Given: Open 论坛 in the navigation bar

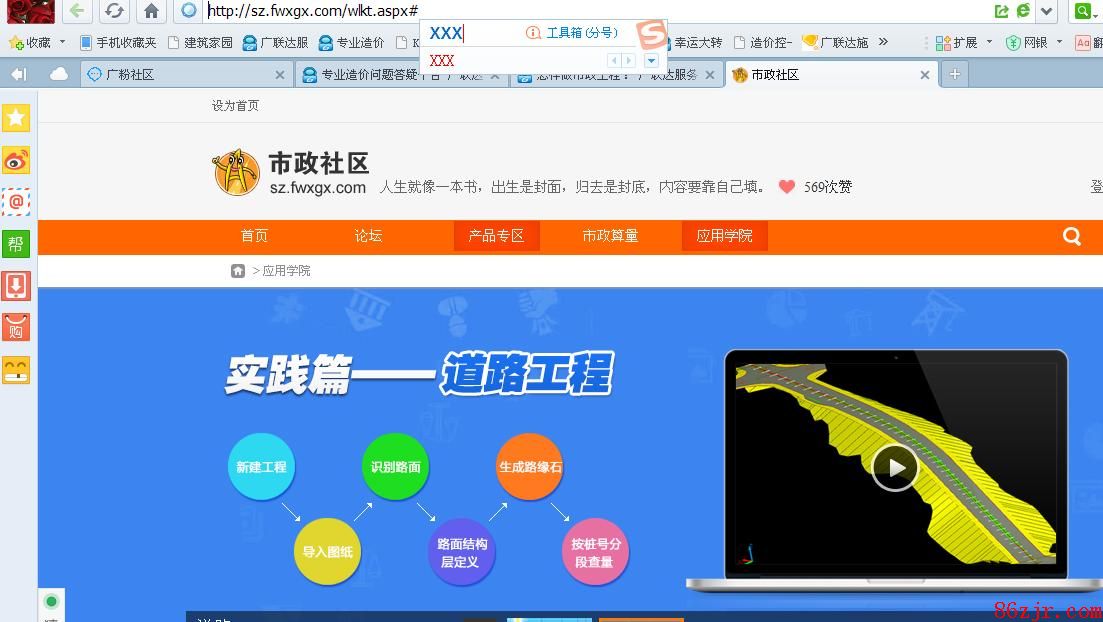Looking at the screenshot, I should pyautogui.click(x=368, y=236).
